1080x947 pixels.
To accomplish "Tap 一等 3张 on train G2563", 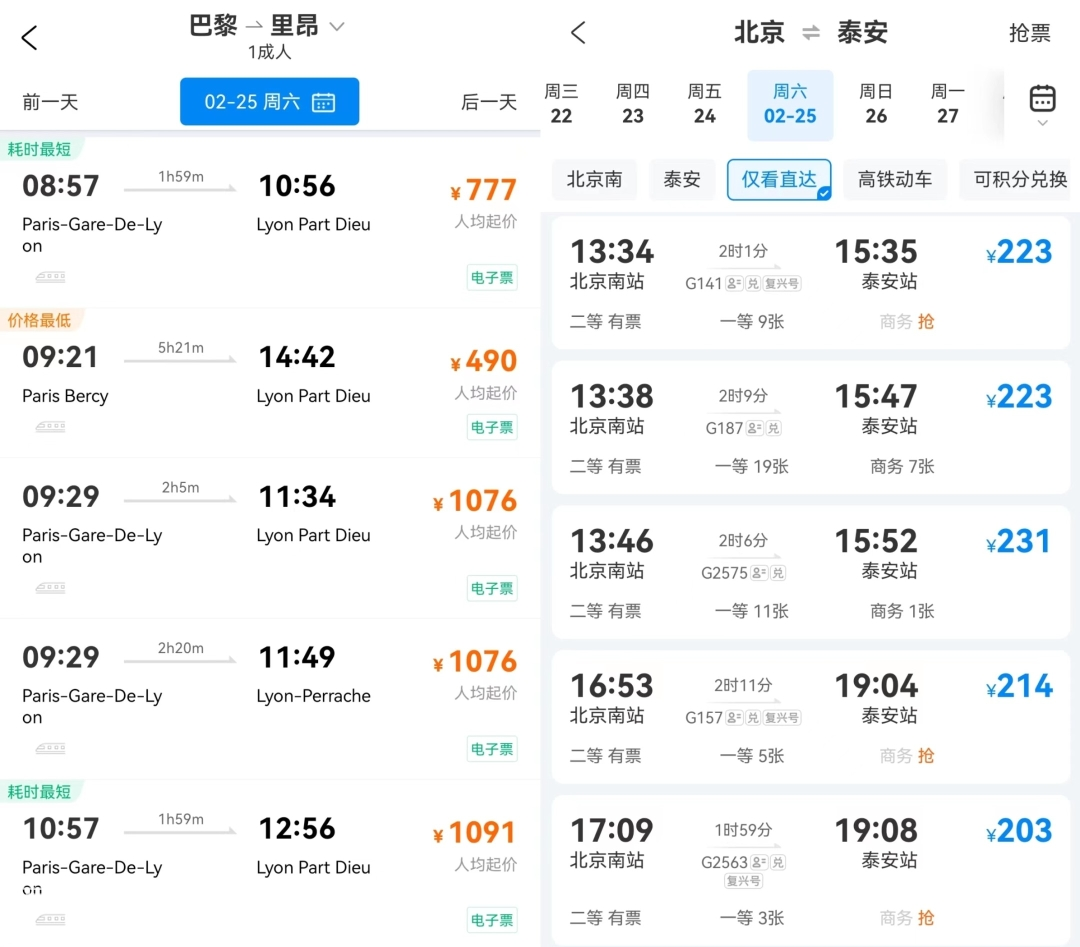I will [751, 918].
